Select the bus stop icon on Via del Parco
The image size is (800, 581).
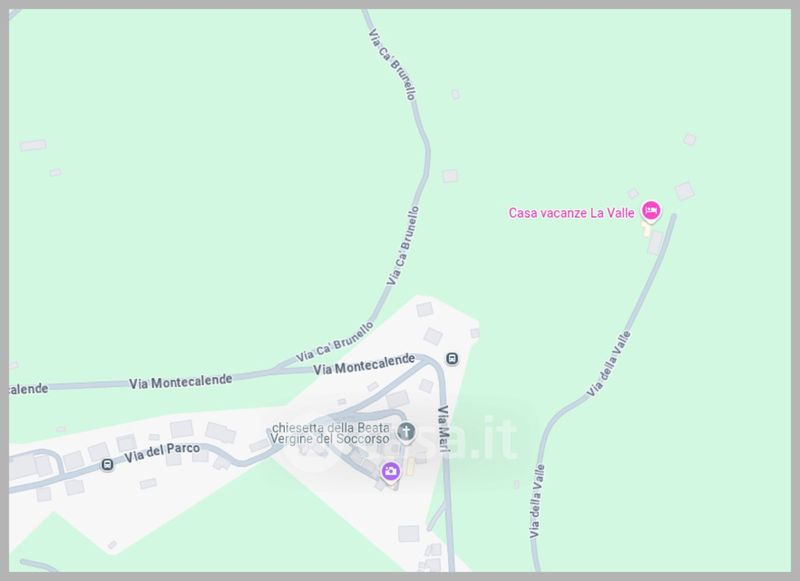[x=107, y=465]
